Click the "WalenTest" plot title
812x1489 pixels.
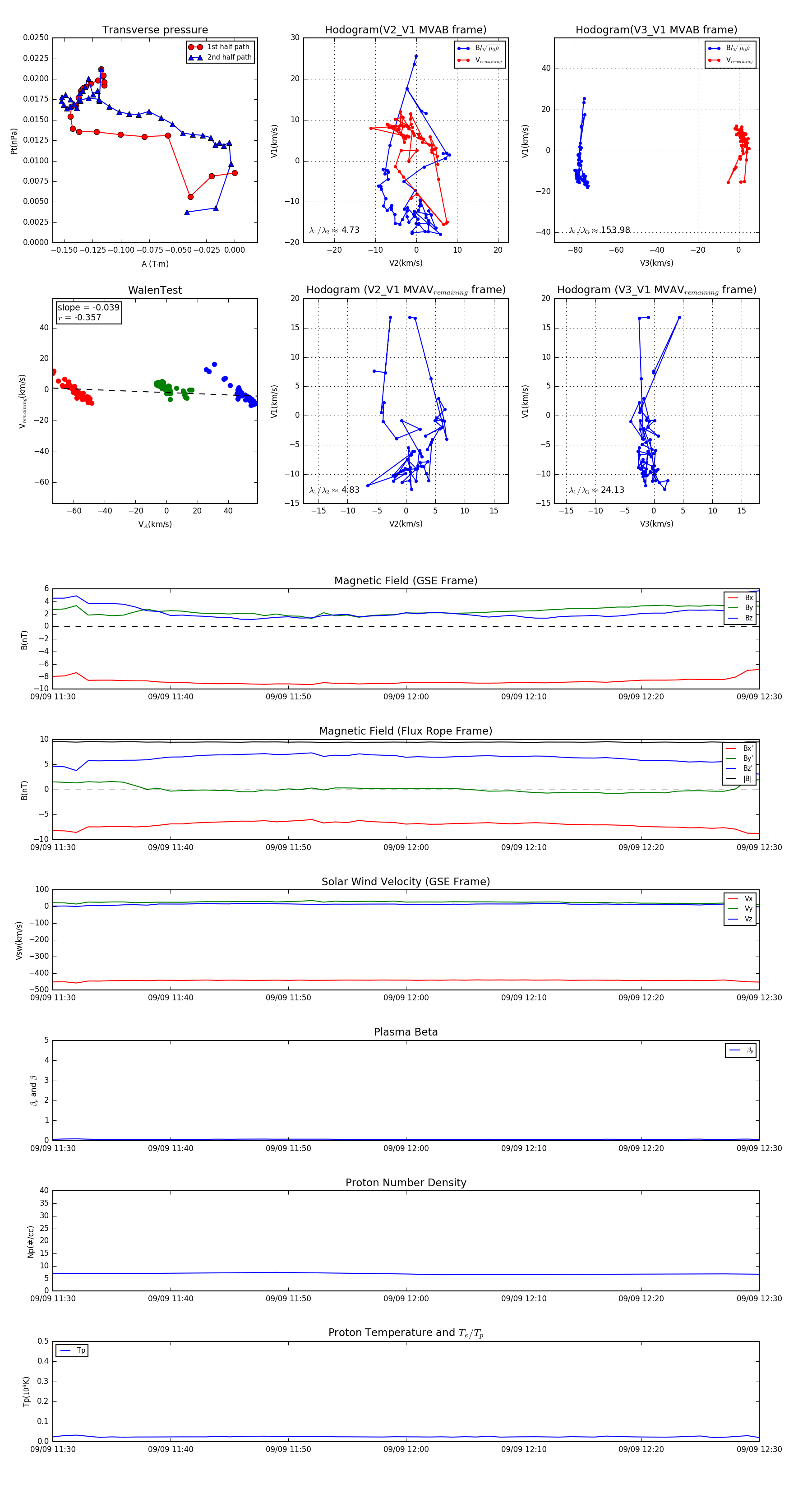point(155,290)
